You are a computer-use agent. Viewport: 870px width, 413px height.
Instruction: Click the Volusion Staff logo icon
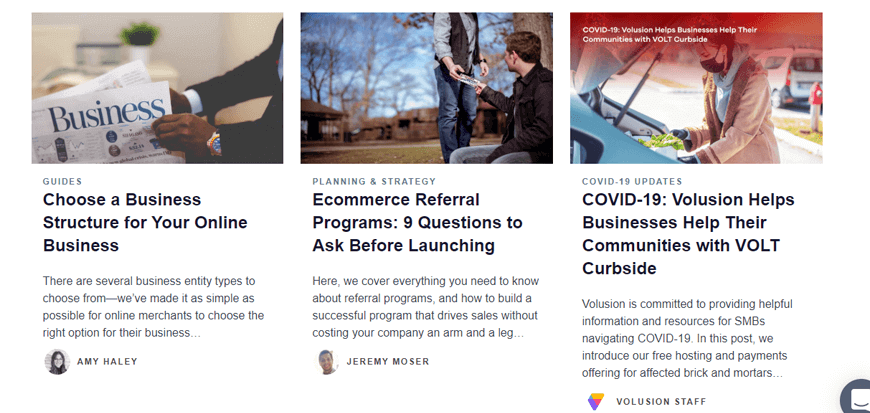tap(596, 401)
